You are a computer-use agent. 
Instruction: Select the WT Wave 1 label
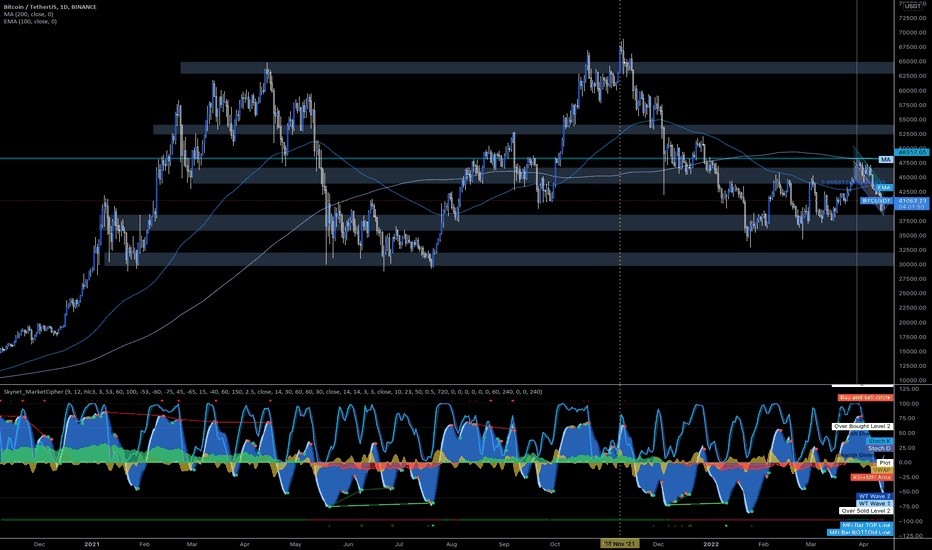tap(874, 503)
